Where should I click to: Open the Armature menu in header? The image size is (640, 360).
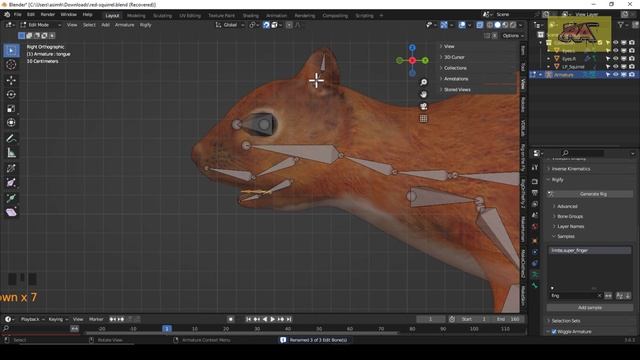point(124,25)
